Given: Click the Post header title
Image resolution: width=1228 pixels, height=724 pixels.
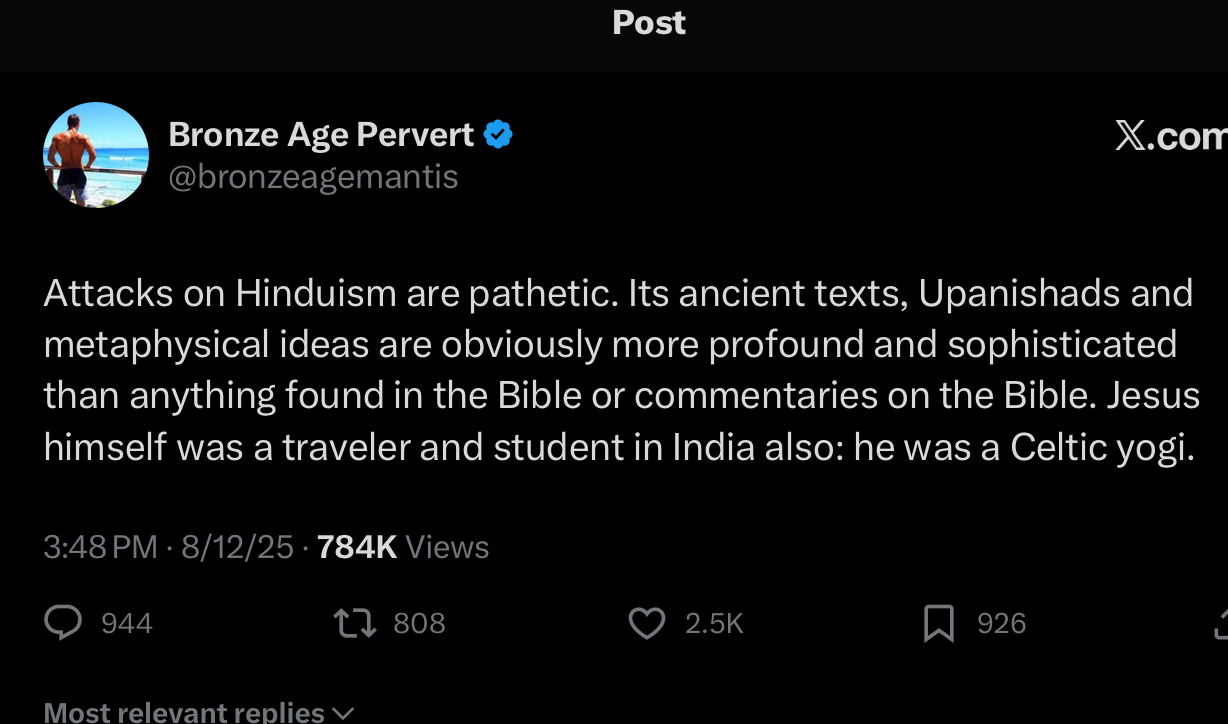Looking at the screenshot, I should [649, 23].
